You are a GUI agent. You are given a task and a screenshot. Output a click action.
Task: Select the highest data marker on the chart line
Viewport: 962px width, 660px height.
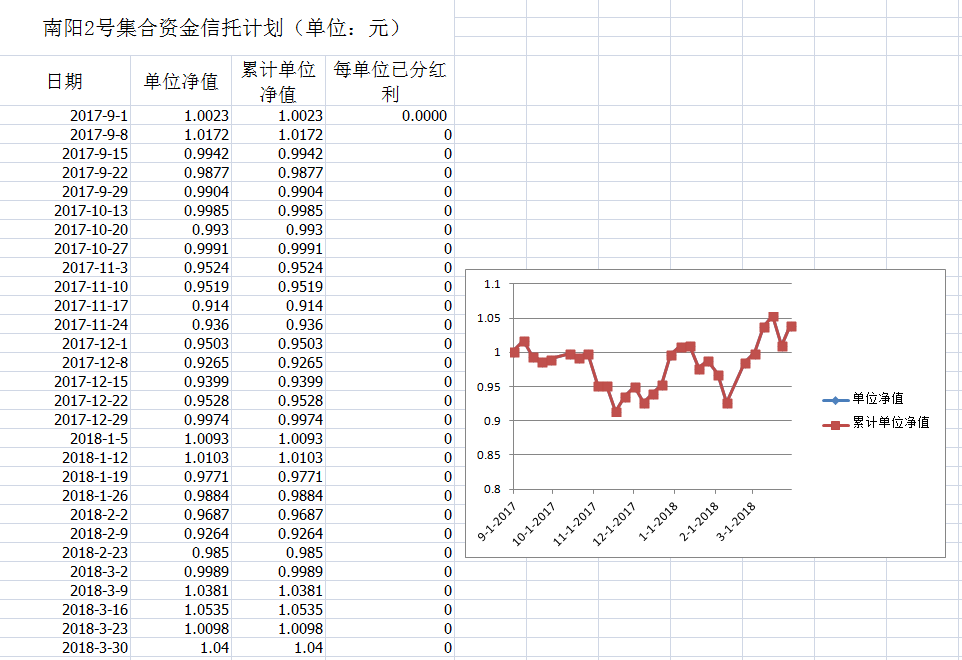click(773, 317)
